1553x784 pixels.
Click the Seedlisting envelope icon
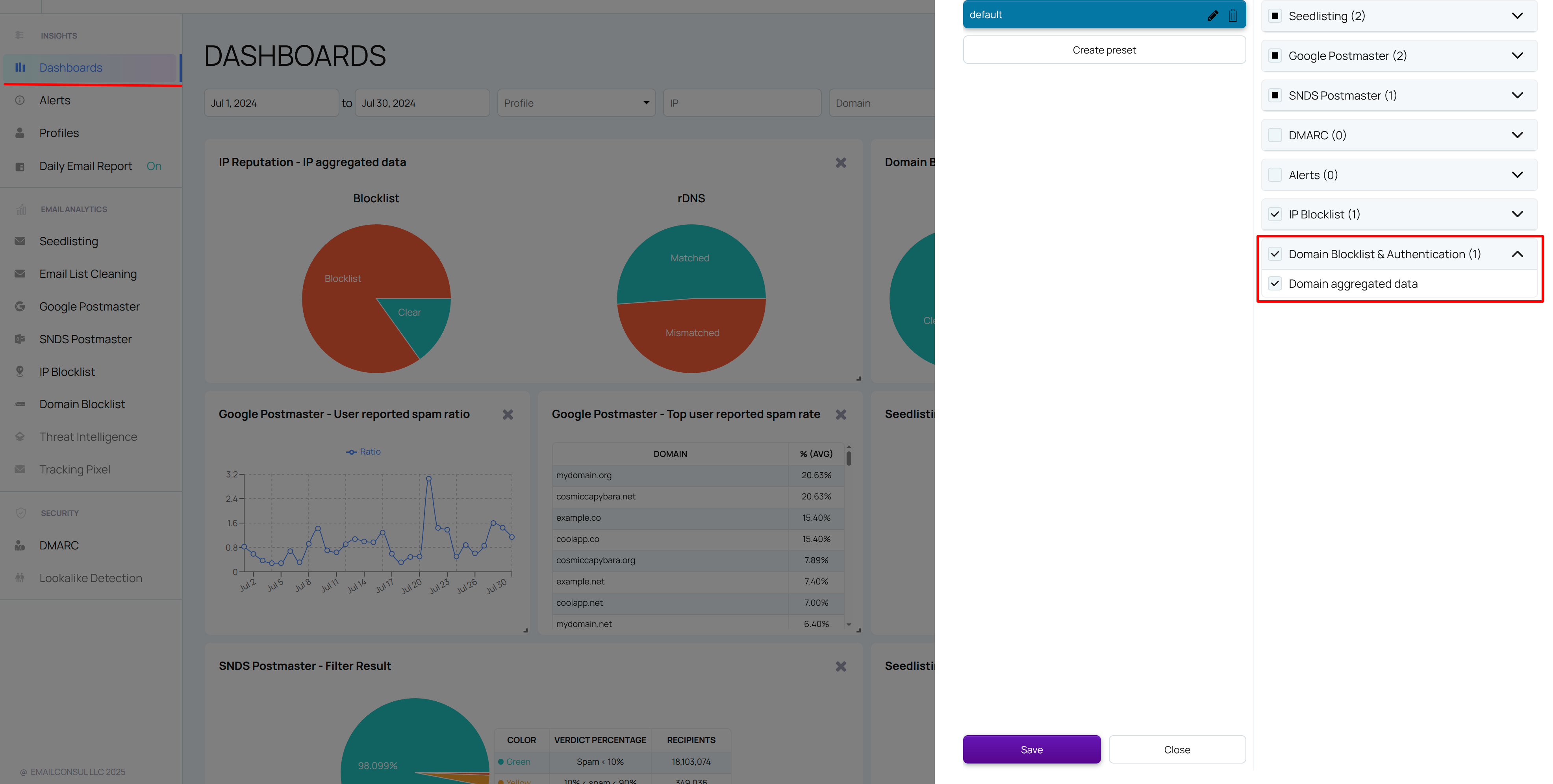pos(20,241)
